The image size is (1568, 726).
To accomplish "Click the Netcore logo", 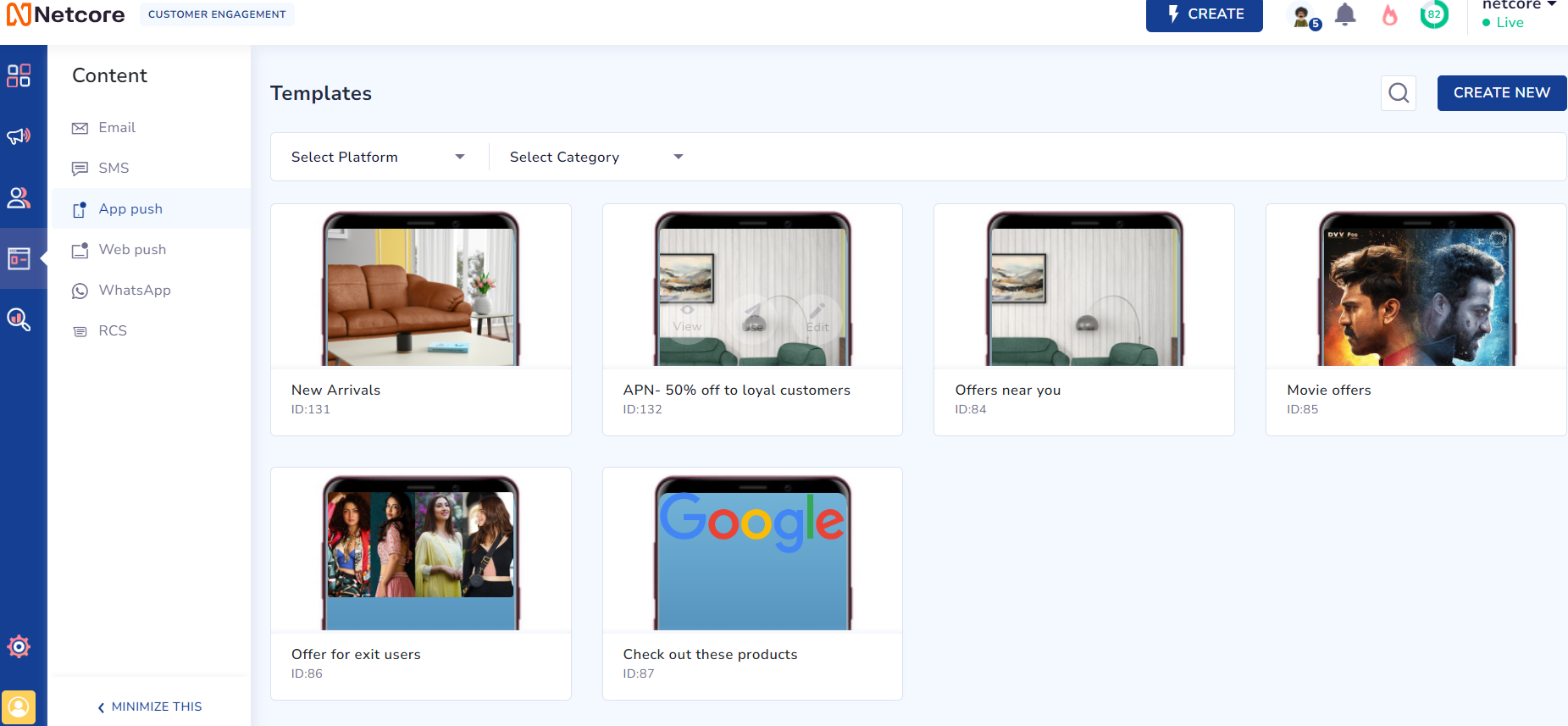I will [66, 14].
